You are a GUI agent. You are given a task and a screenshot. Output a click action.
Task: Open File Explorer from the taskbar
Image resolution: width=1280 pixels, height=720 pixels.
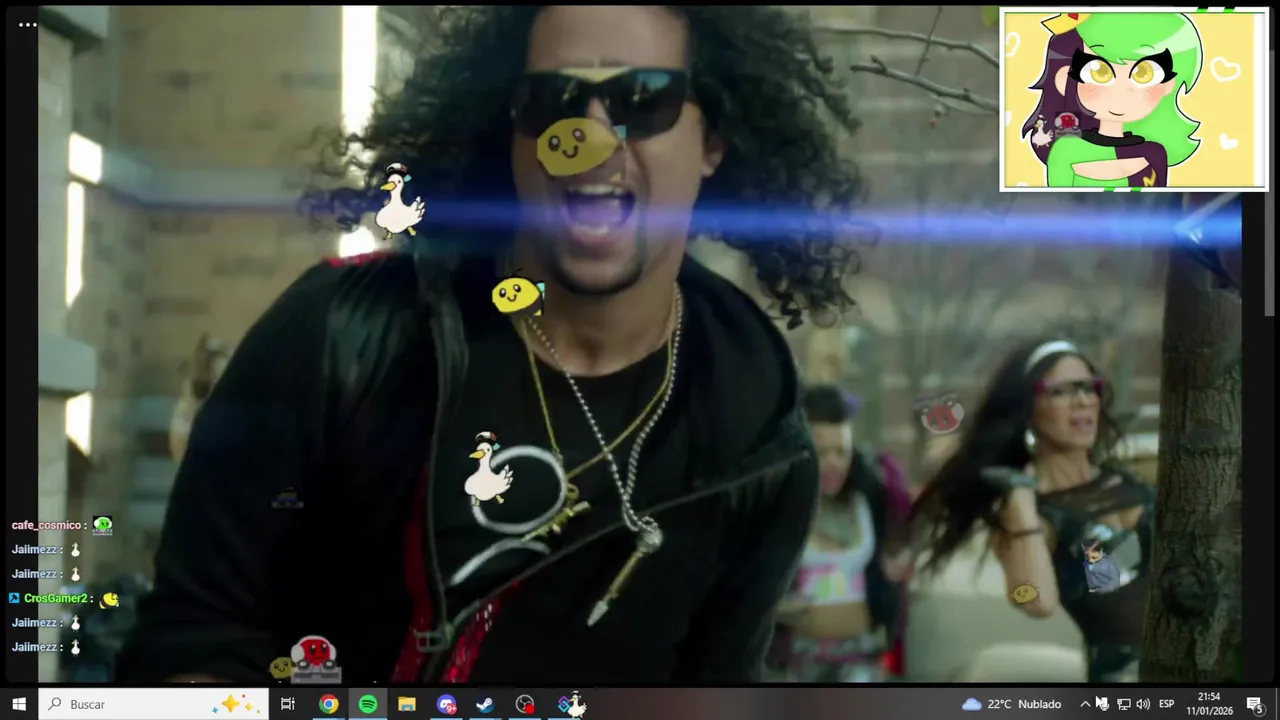pos(406,704)
